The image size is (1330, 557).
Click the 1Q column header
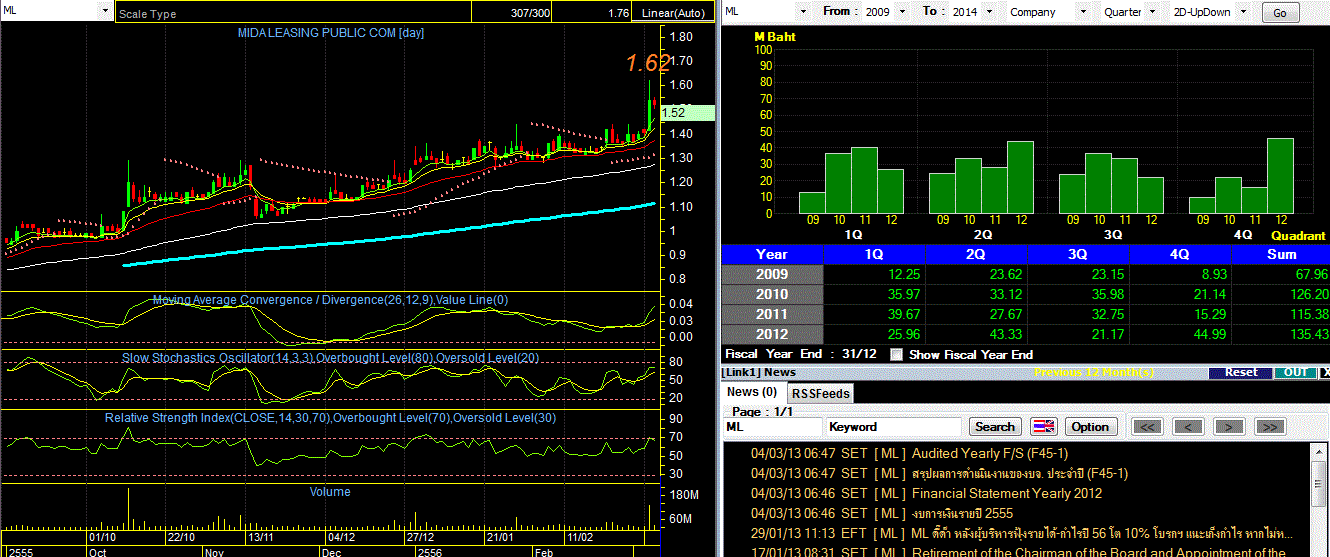873,254
